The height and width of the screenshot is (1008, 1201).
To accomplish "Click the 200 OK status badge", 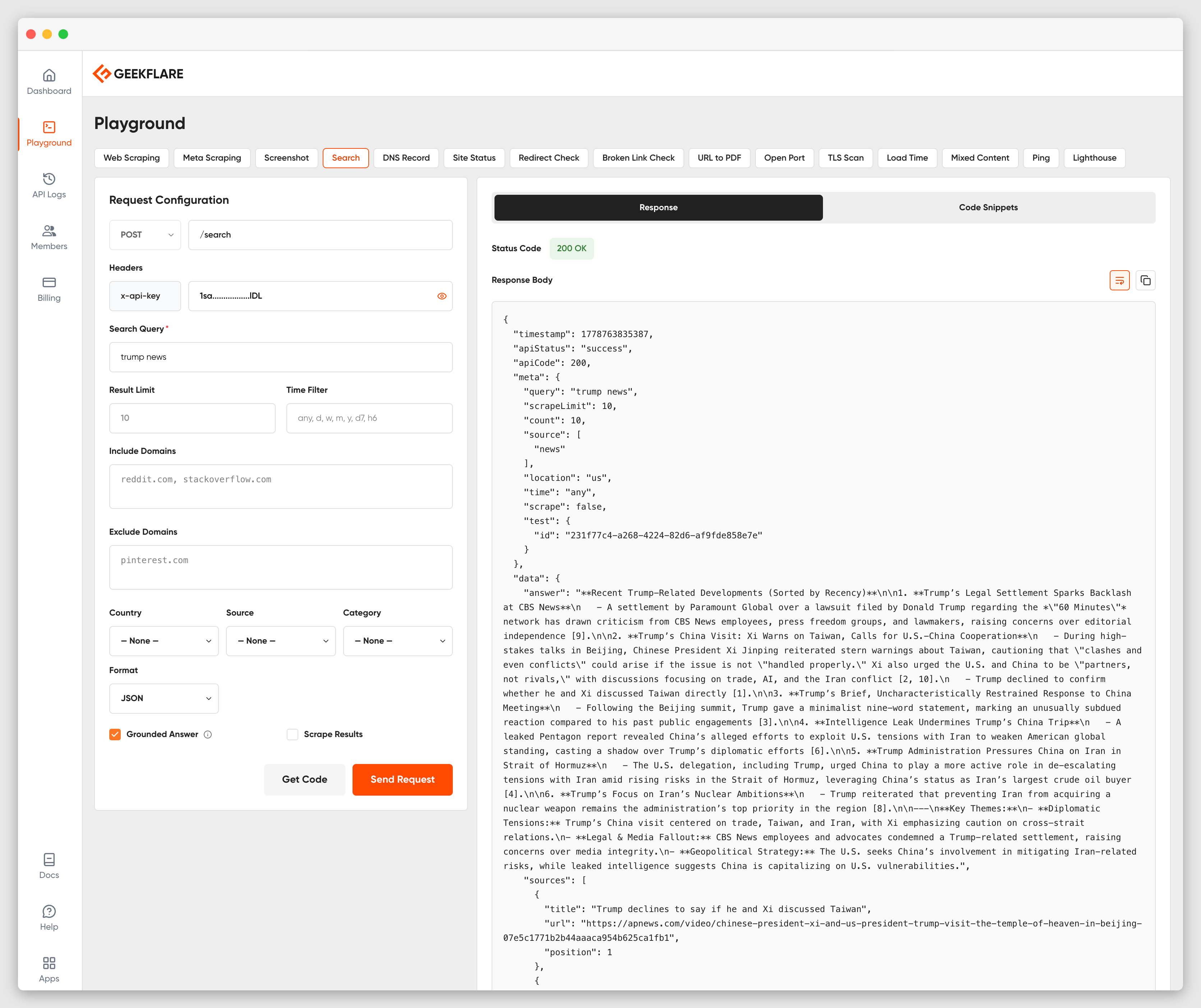I will pyautogui.click(x=572, y=249).
